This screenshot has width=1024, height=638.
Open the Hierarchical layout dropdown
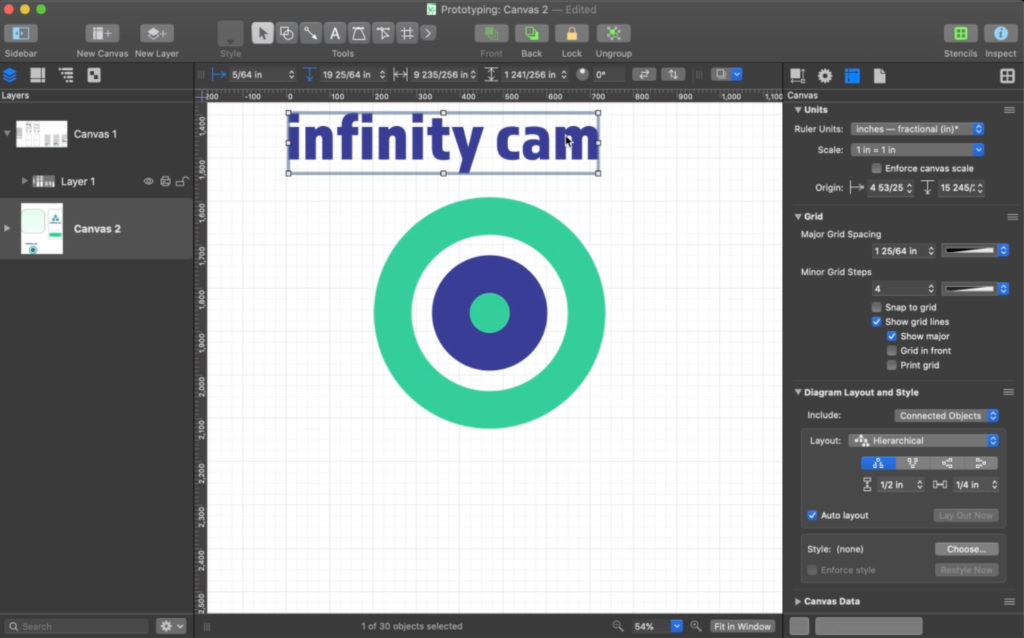coord(923,440)
